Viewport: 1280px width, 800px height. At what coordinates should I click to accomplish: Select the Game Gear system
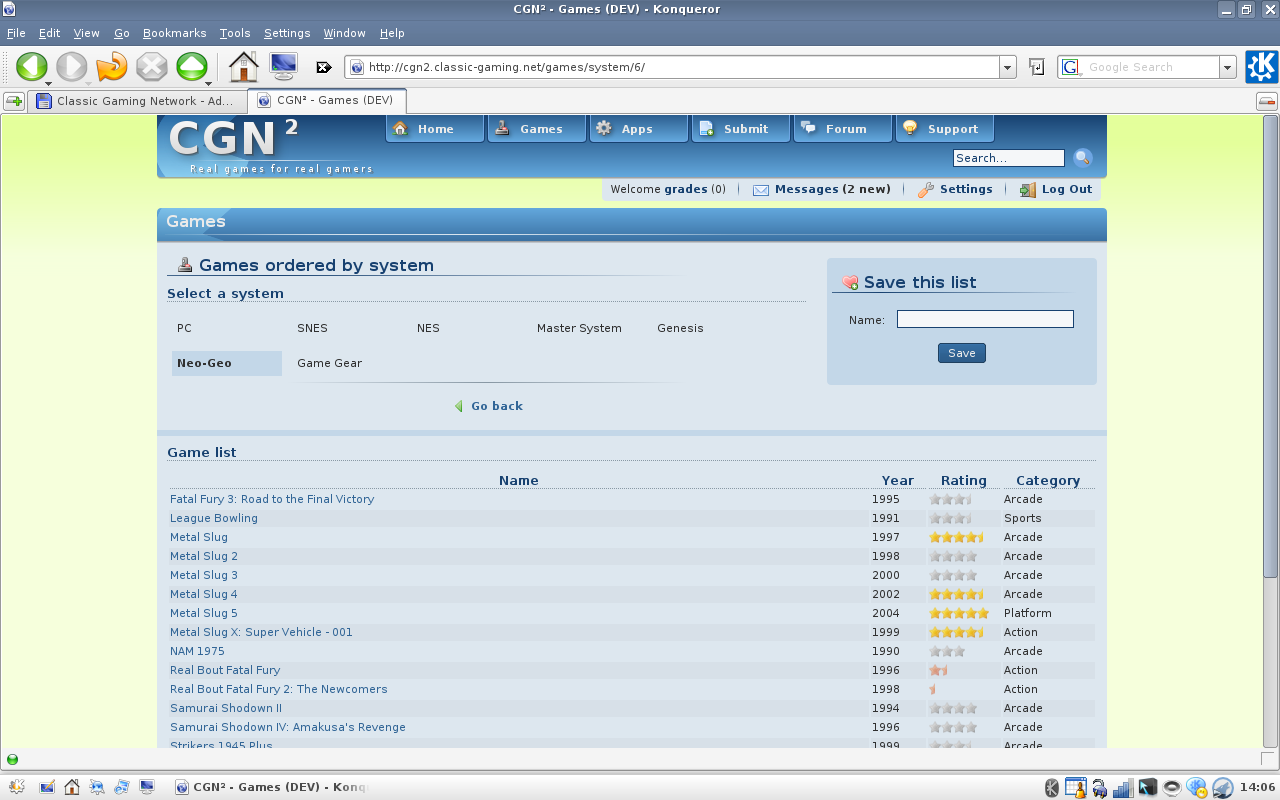[x=329, y=363]
